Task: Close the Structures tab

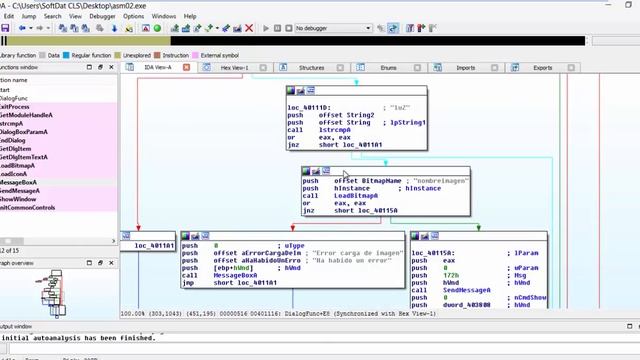Action: (x=340, y=68)
